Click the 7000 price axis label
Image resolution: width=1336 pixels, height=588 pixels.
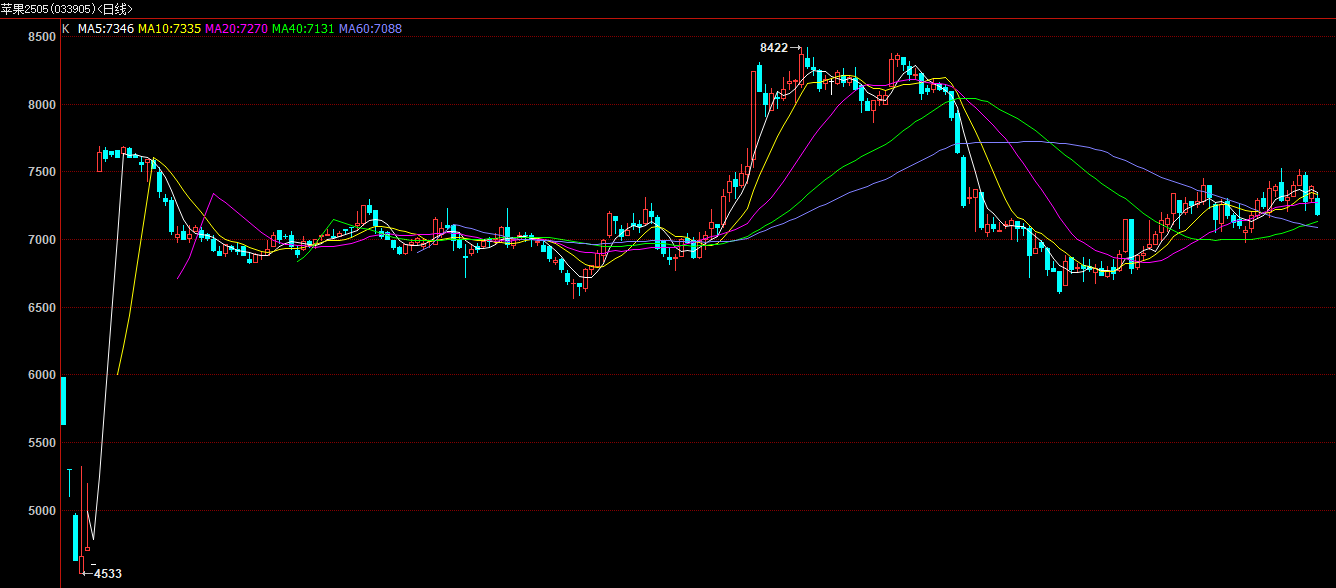pos(42,240)
